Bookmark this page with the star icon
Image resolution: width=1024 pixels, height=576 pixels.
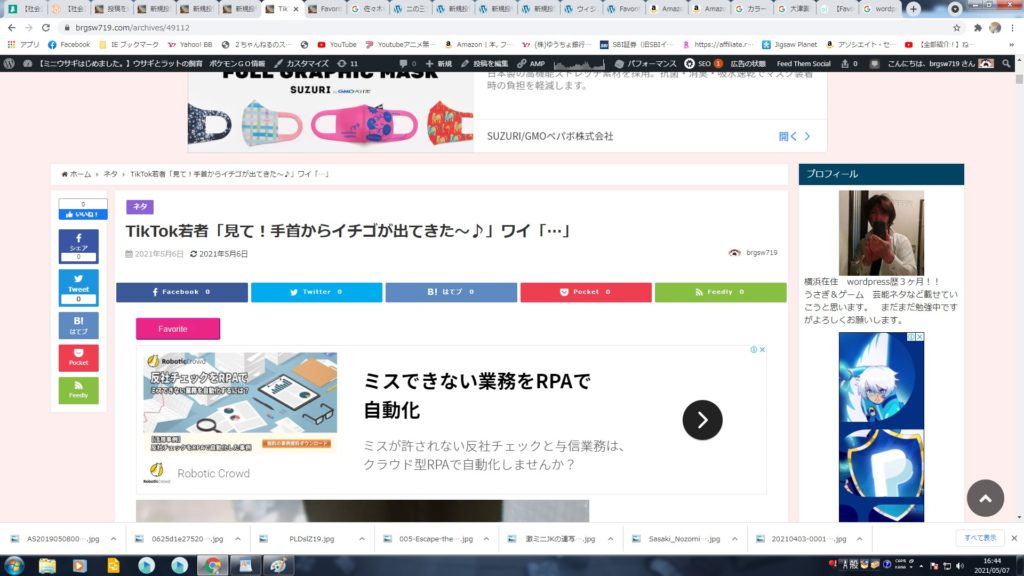957,28
